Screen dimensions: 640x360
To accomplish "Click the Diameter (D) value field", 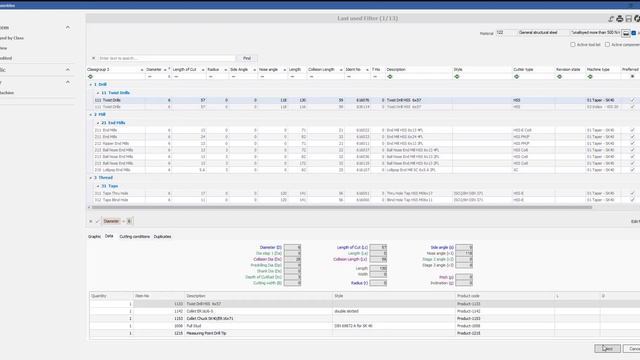I will pyautogui.click(x=292, y=247).
